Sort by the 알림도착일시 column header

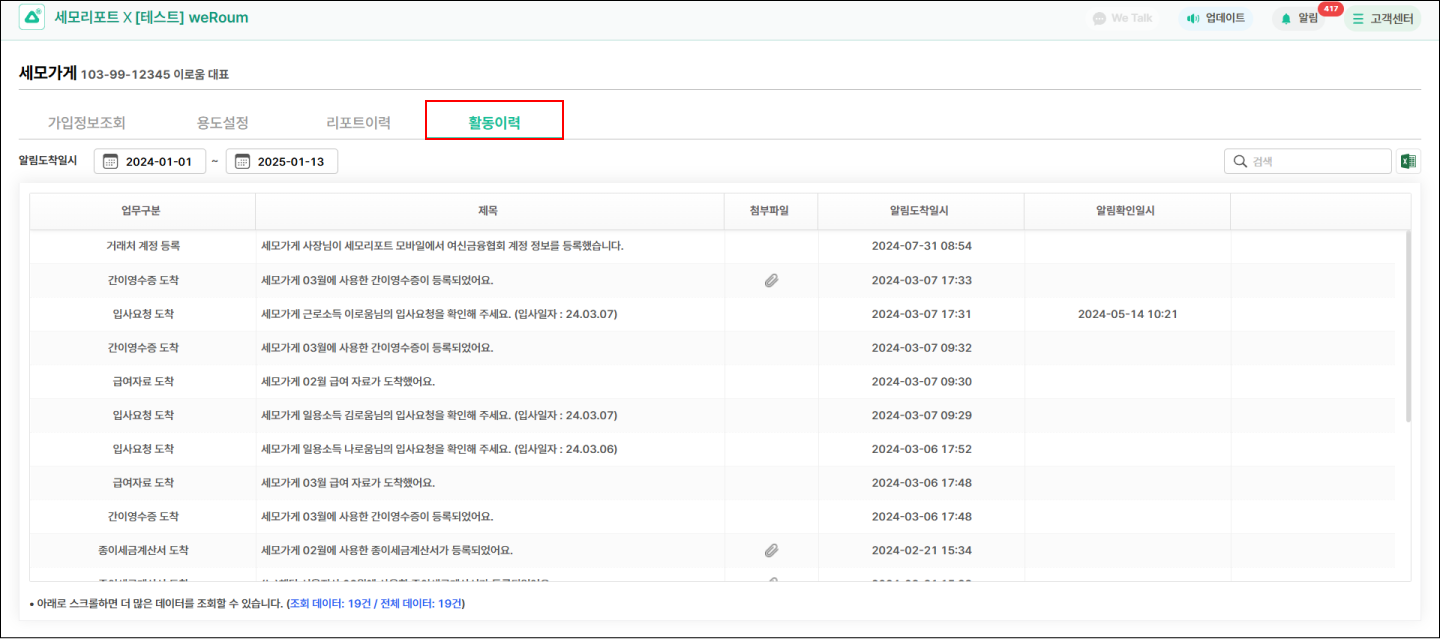(920, 211)
